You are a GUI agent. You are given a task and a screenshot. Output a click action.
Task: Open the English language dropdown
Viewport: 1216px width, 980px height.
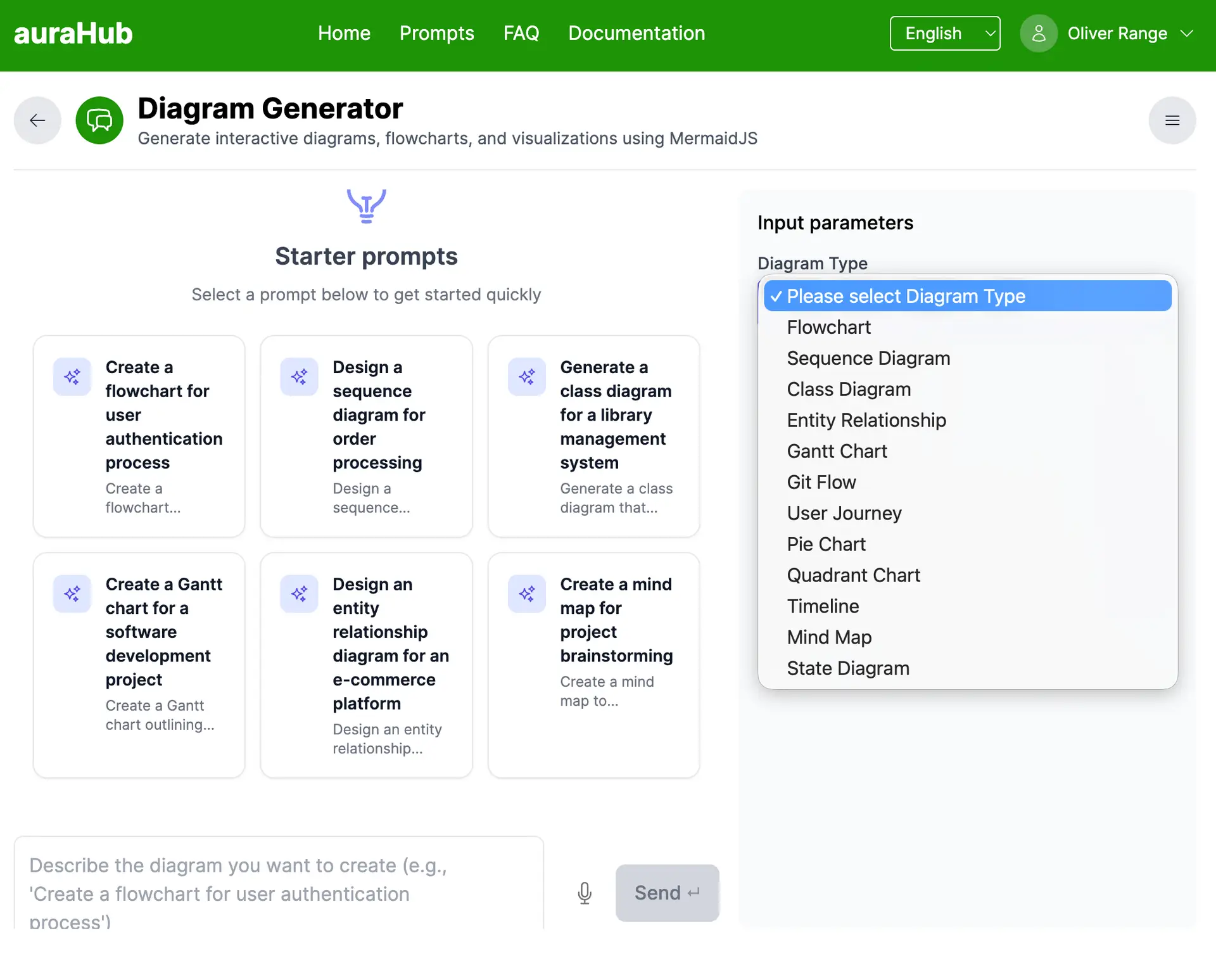click(x=945, y=33)
